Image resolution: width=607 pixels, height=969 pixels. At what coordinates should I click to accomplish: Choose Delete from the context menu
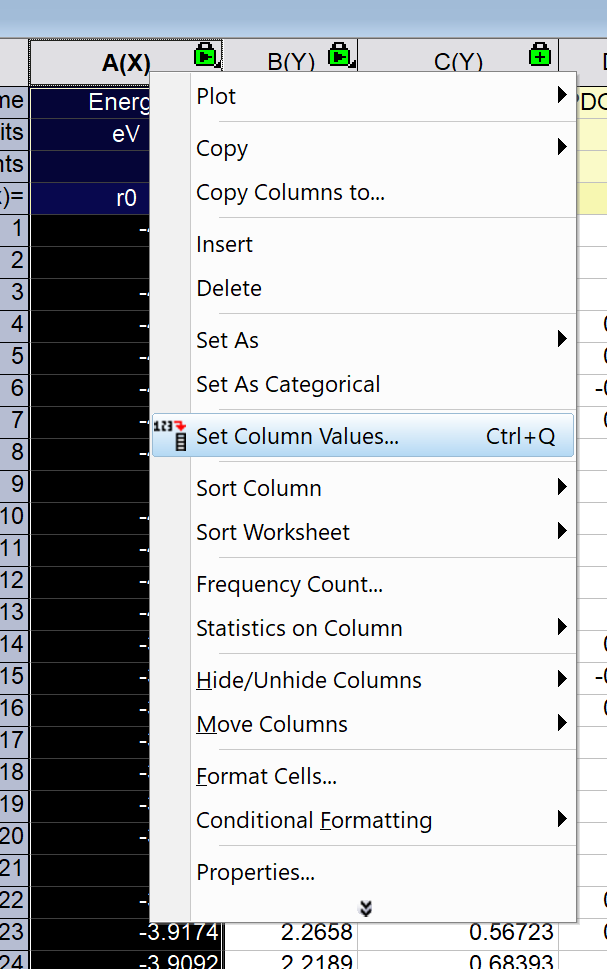tap(229, 288)
